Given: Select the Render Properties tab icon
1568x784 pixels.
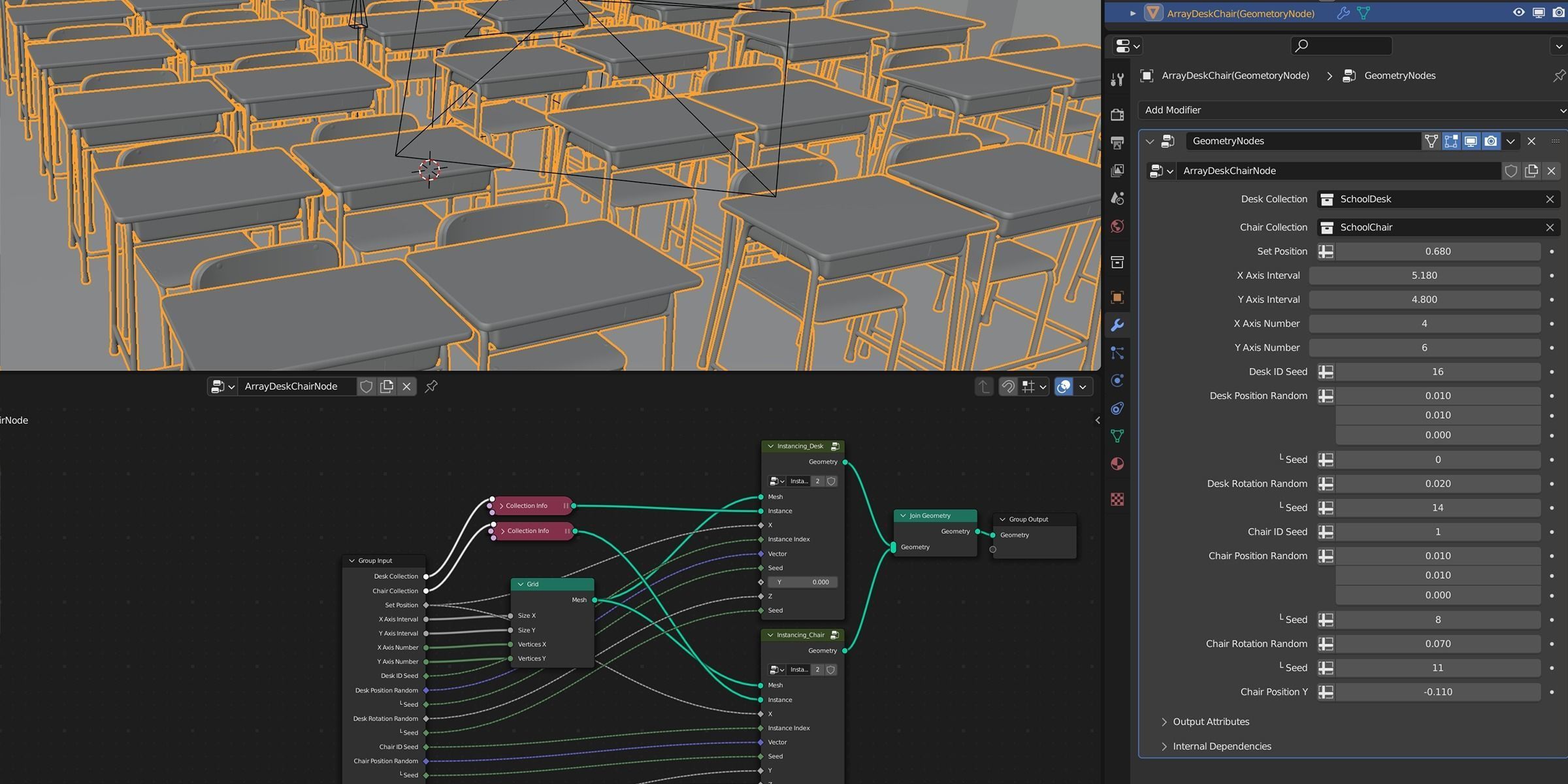Looking at the screenshot, I should 1117,116.
